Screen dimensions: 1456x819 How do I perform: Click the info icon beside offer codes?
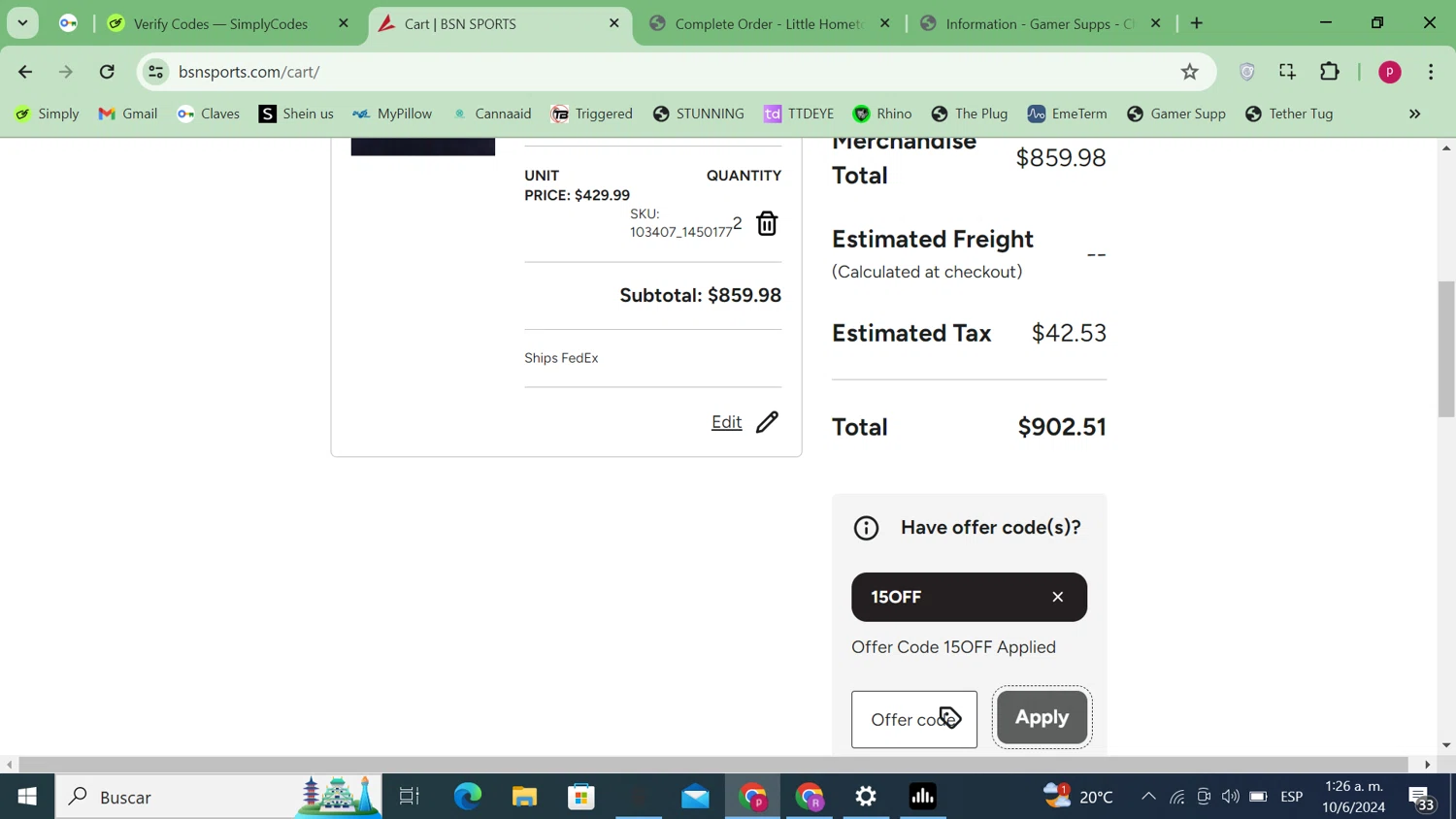click(866, 528)
